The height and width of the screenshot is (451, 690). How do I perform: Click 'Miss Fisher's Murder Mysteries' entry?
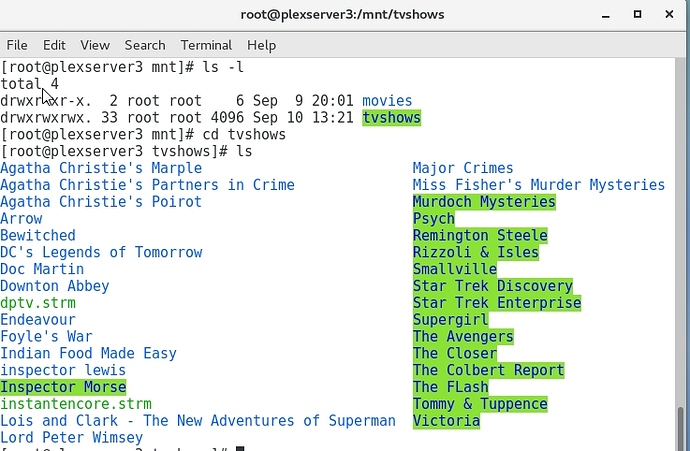539,185
